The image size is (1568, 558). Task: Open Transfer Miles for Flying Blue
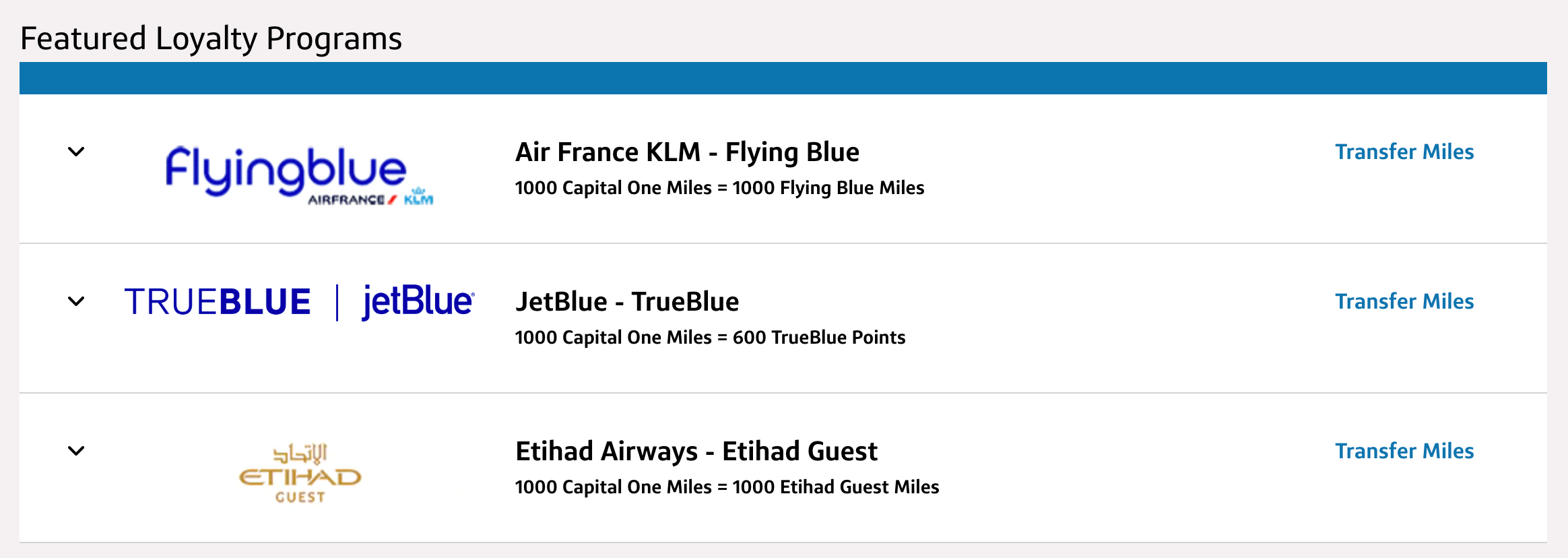tap(1404, 152)
